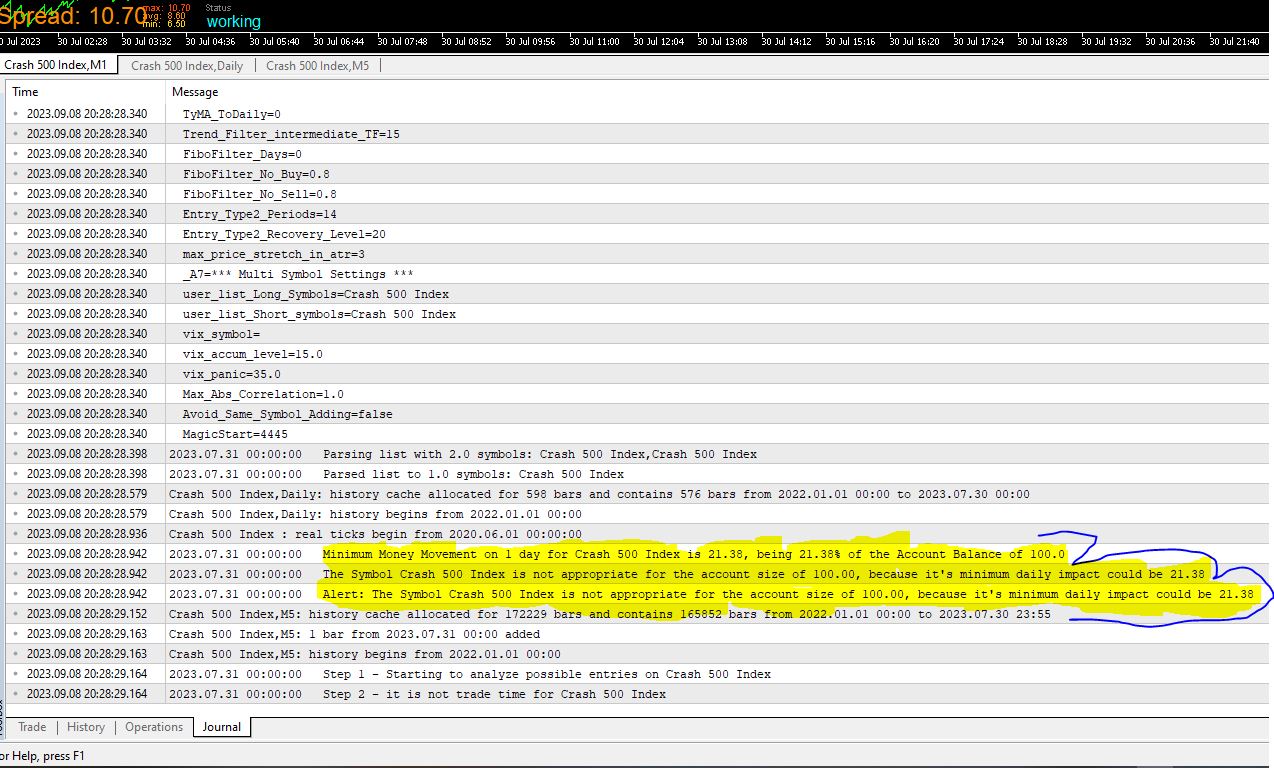The height and width of the screenshot is (768, 1274).
Task: Select the Trend_Filter_intermediate_TF=15 log row
Action: [x=638, y=134]
